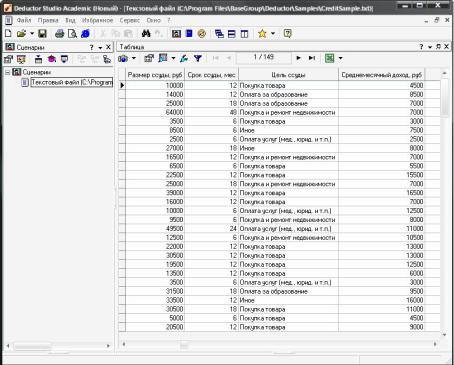Click the blue web browser icon in the toolbar
454x365 pixels.
(x=85, y=33)
